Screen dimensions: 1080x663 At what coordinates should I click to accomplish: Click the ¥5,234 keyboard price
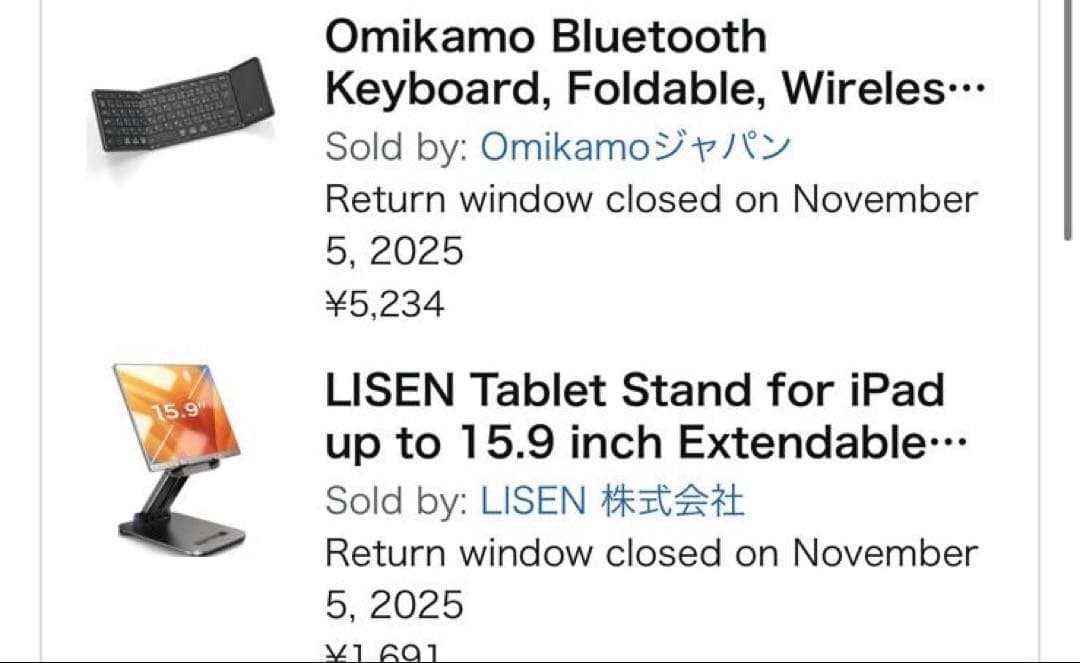click(384, 304)
